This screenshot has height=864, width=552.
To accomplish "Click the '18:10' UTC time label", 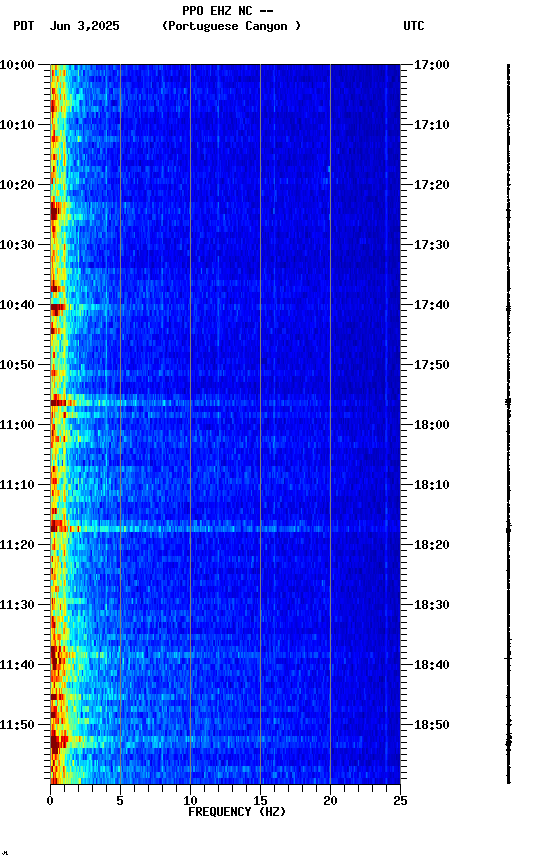I will pyautogui.click(x=432, y=485).
